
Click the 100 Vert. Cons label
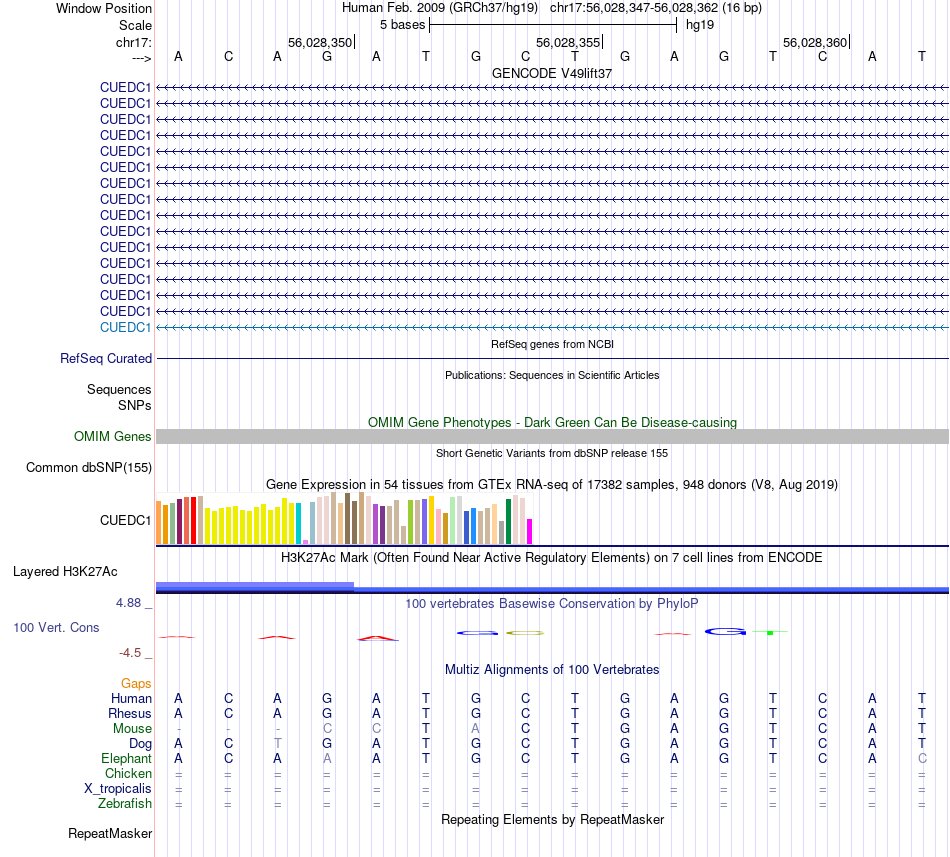pyautogui.click(x=56, y=627)
